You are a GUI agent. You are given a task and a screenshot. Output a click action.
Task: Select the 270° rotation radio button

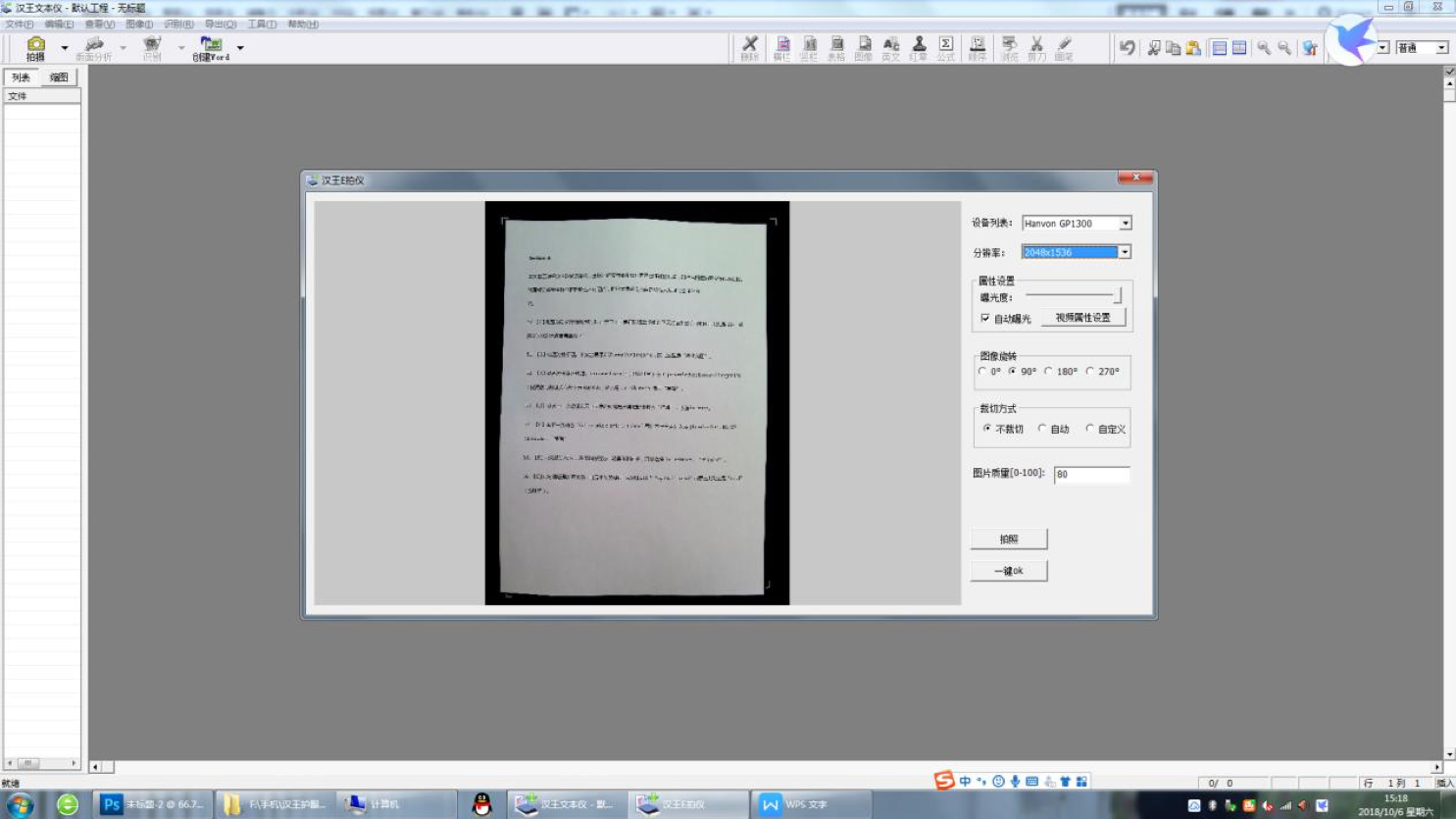click(1090, 372)
